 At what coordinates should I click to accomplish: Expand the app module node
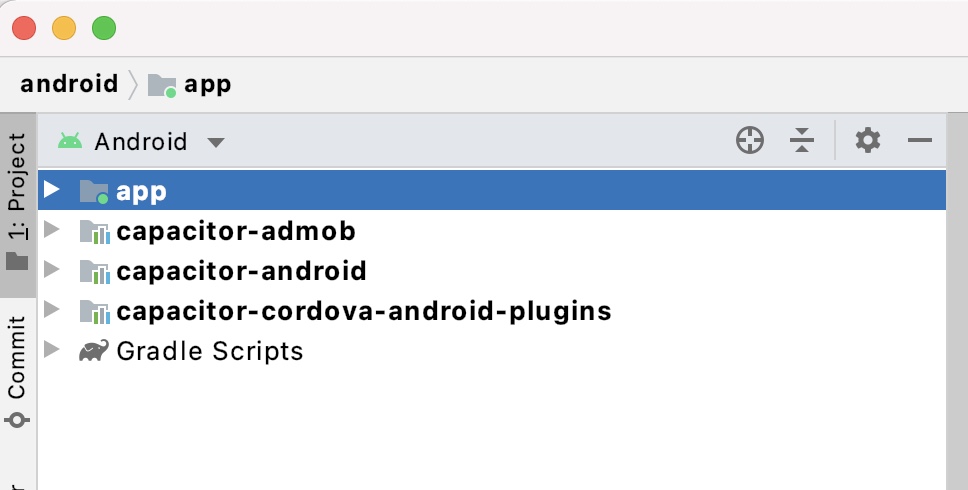coord(52,189)
